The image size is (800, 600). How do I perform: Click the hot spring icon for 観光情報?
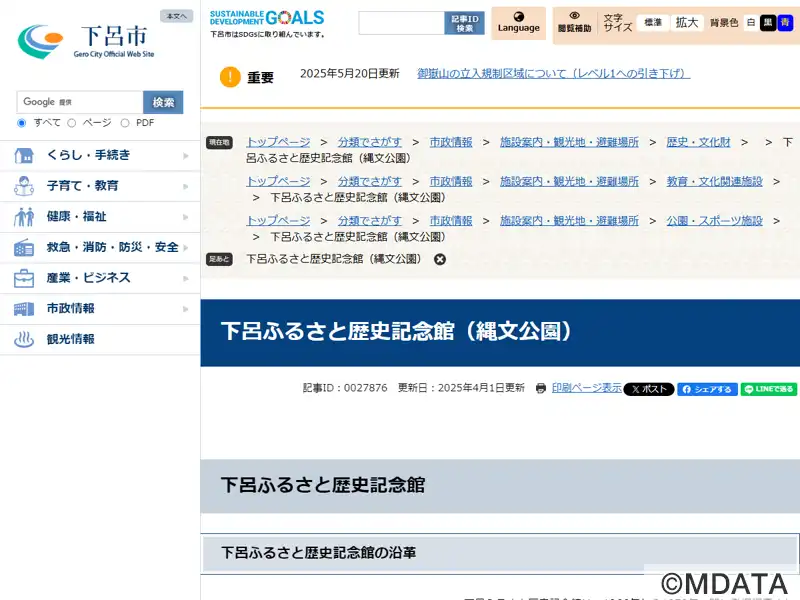[x=23, y=339]
